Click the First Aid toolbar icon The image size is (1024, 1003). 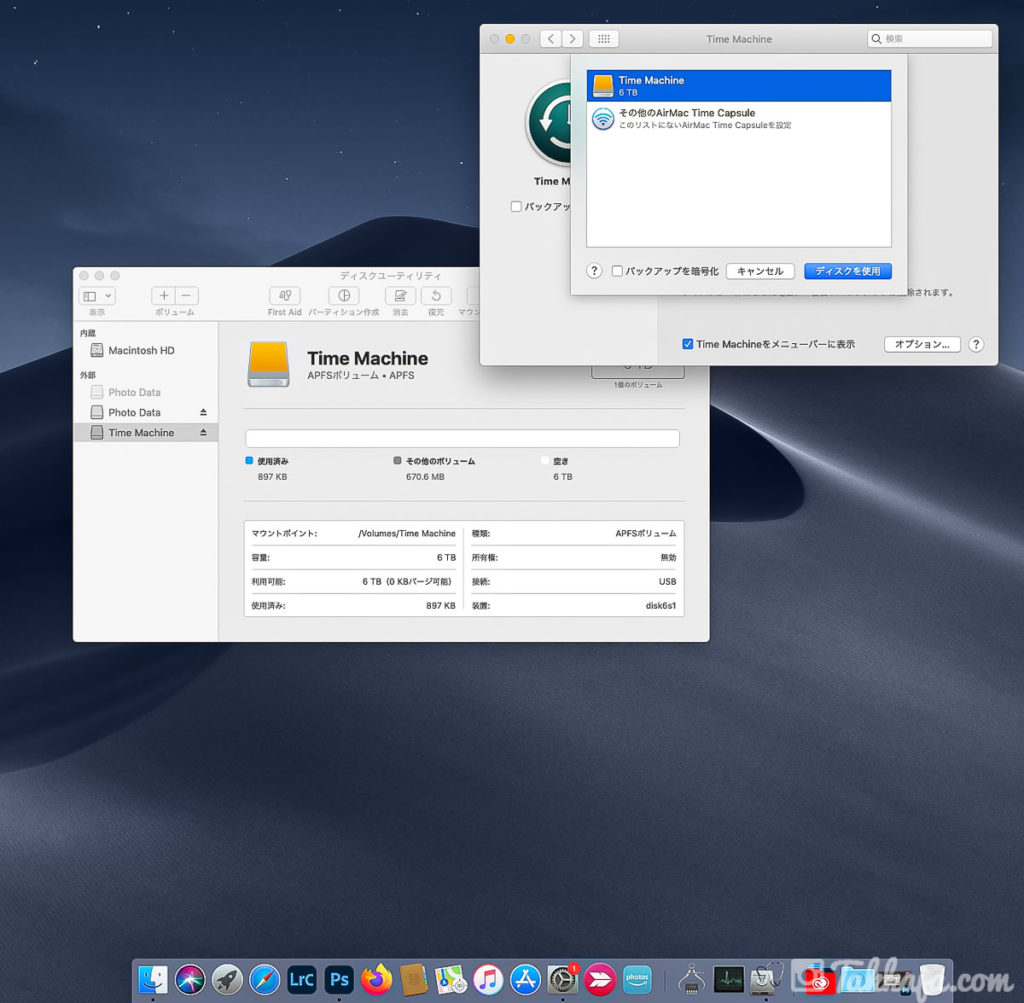[285, 296]
